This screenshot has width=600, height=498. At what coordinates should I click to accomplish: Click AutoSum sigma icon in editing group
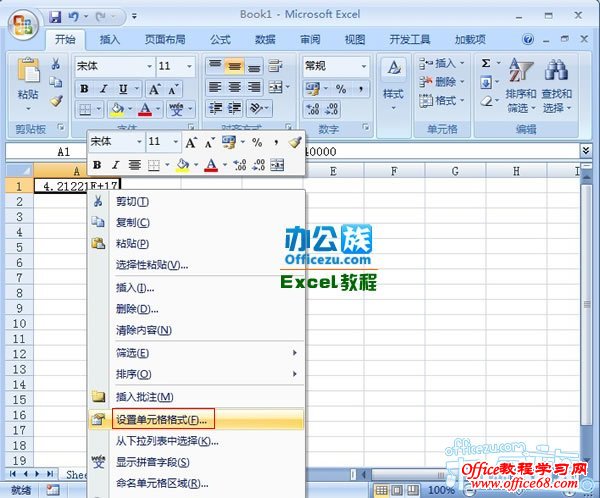(x=486, y=63)
